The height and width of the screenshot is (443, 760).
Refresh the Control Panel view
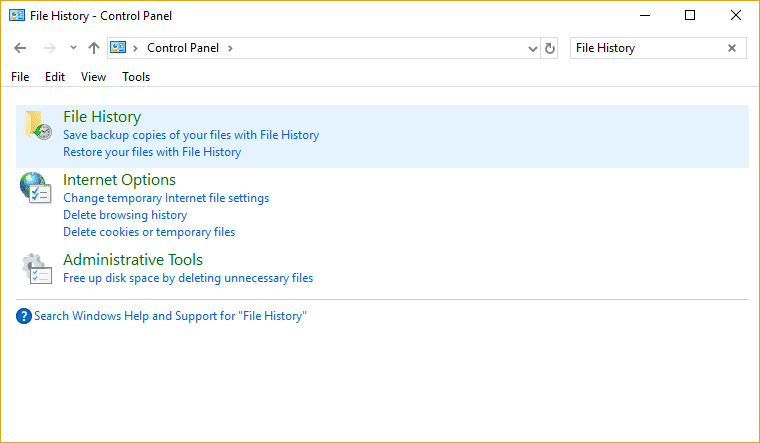(550, 48)
